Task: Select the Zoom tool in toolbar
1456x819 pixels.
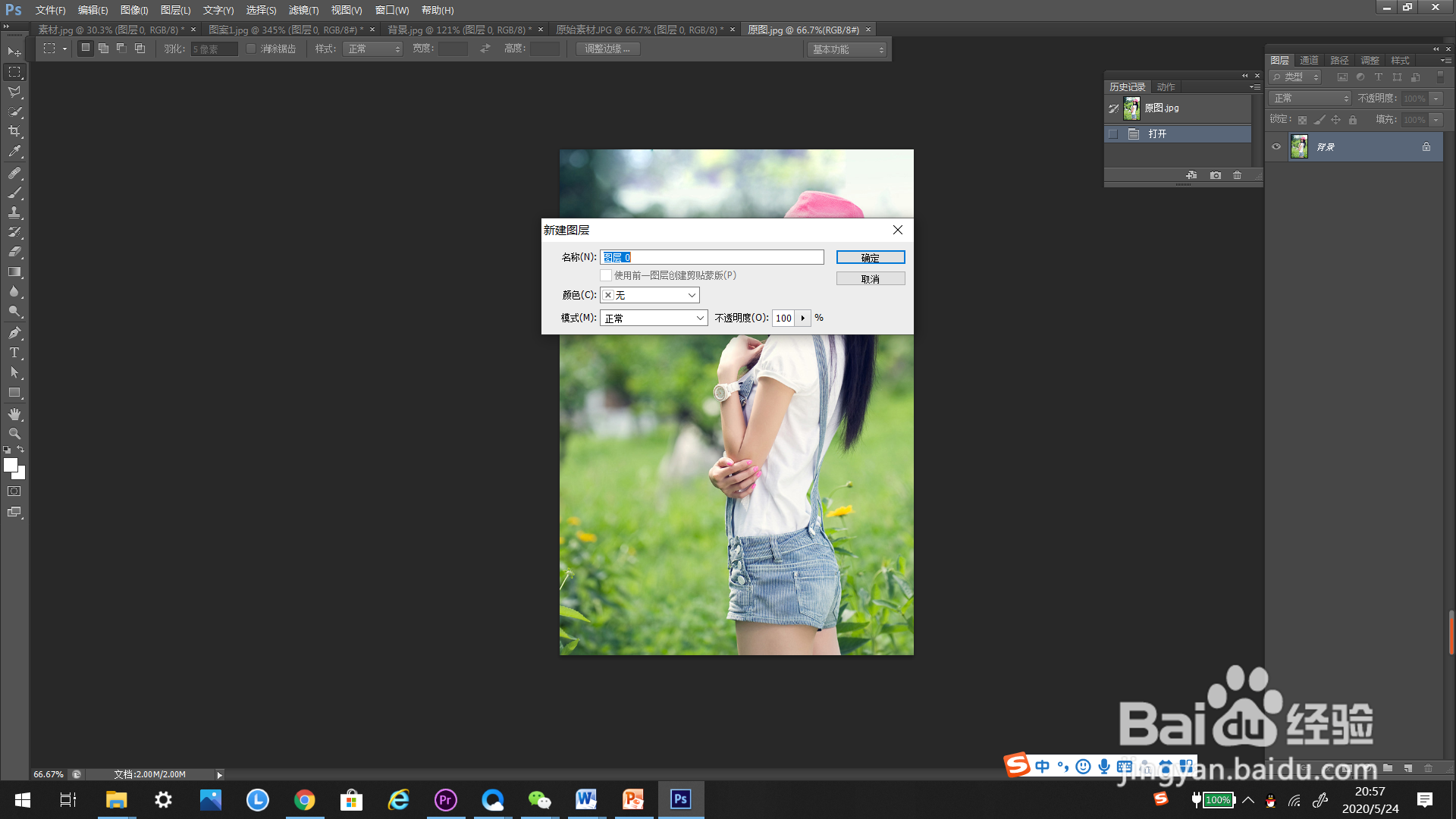Action: (14, 434)
